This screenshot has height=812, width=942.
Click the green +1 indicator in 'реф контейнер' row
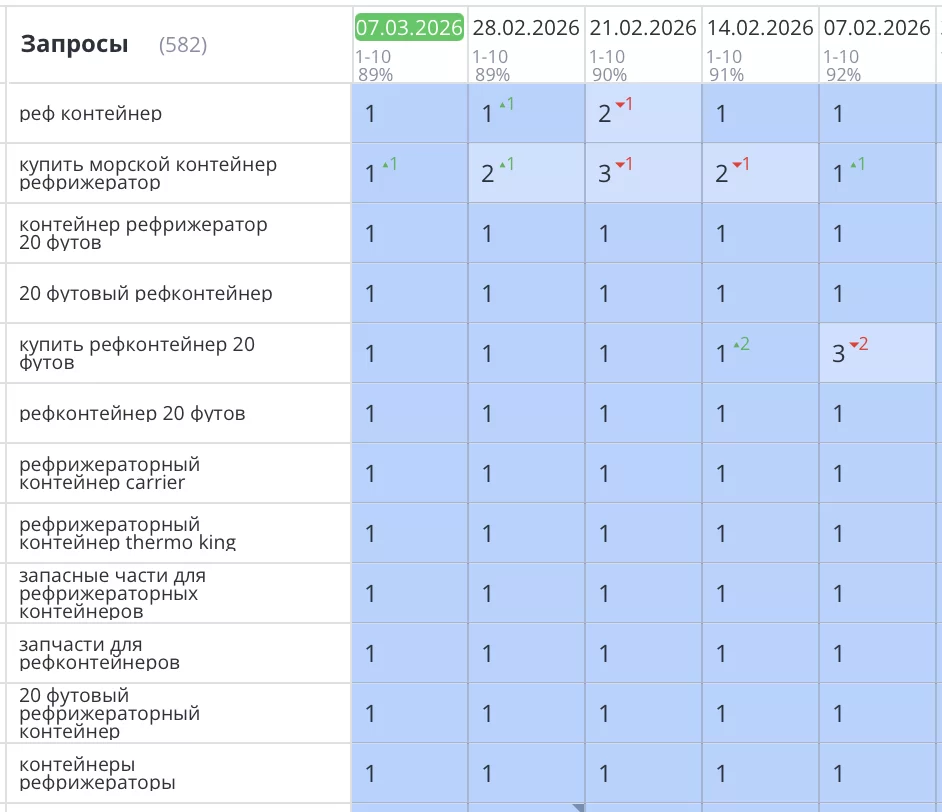(x=506, y=104)
